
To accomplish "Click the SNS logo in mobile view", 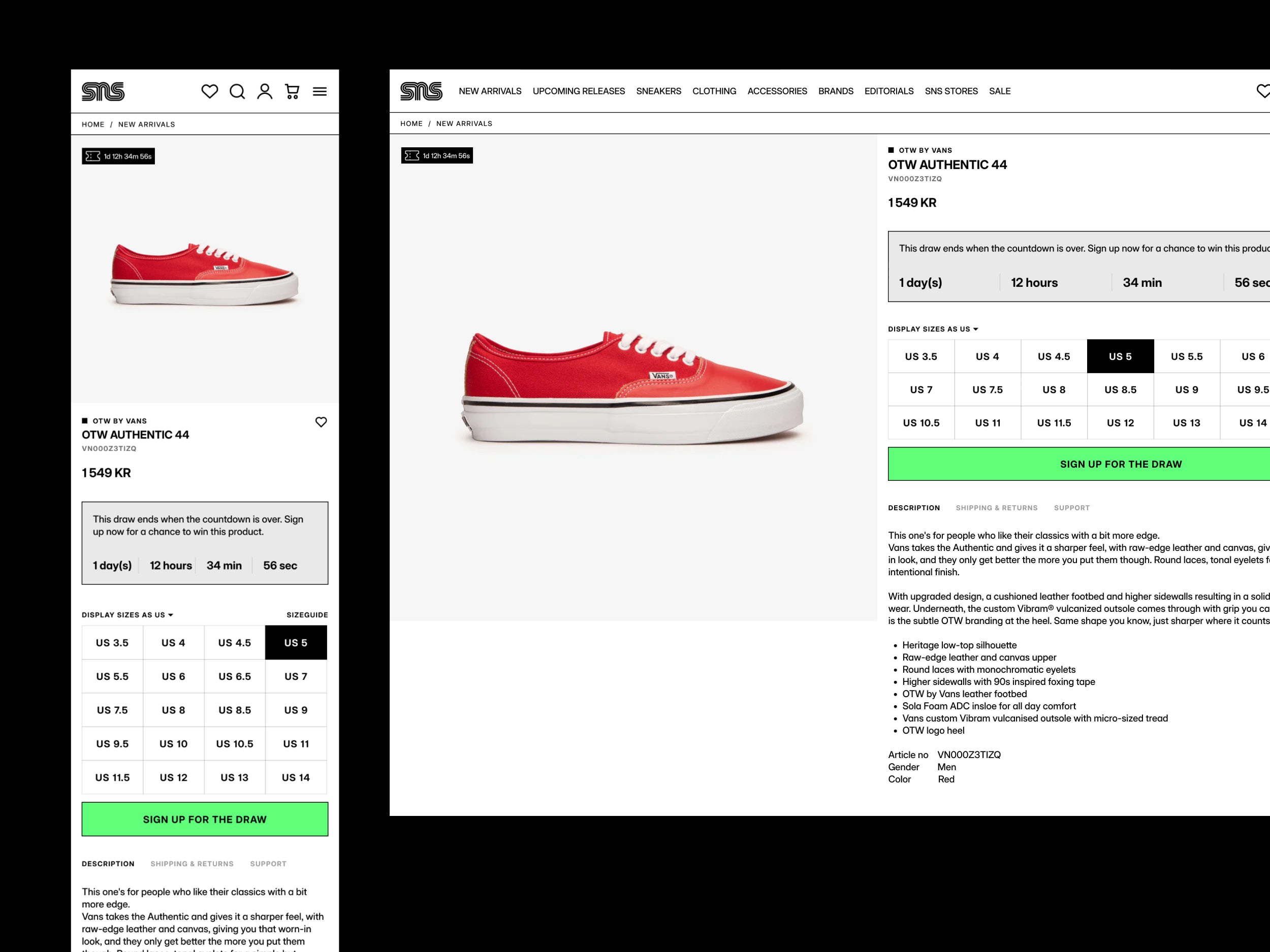I will coord(103,91).
